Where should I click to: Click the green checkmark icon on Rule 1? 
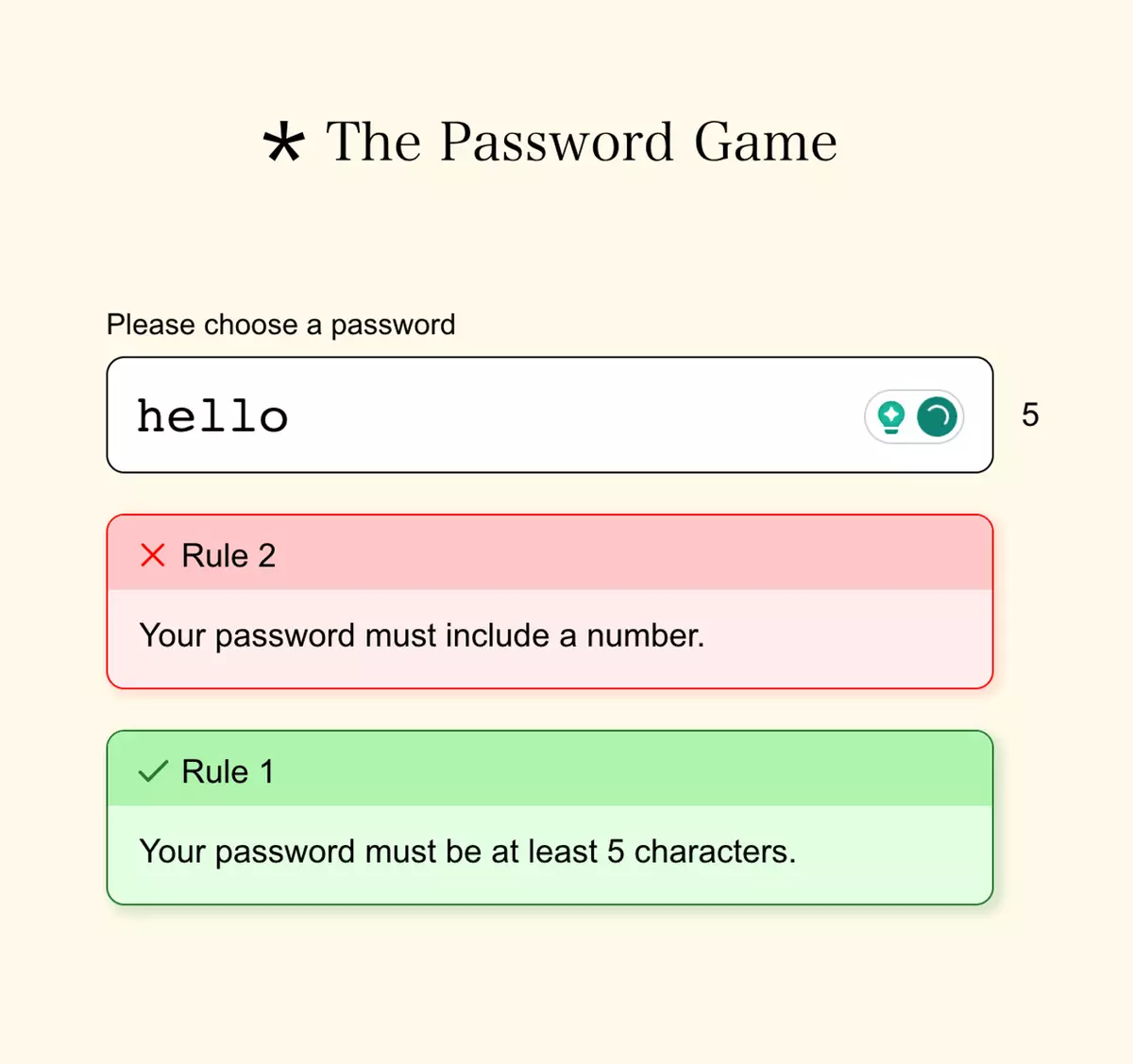[153, 771]
